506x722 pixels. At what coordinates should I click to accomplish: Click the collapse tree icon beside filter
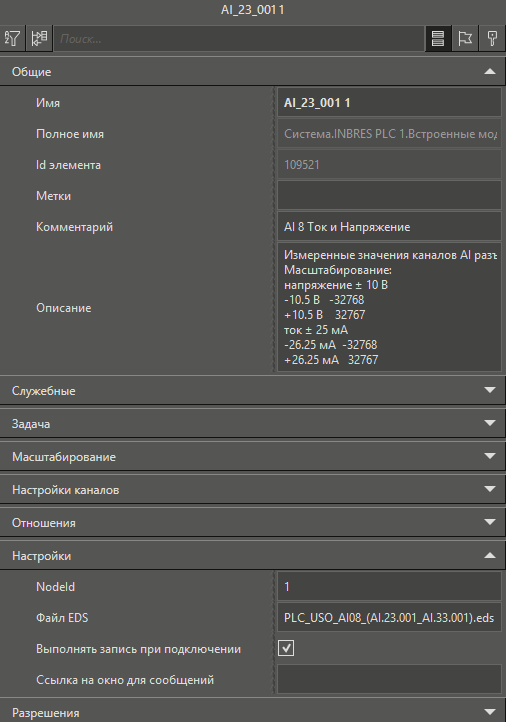tap(40, 38)
